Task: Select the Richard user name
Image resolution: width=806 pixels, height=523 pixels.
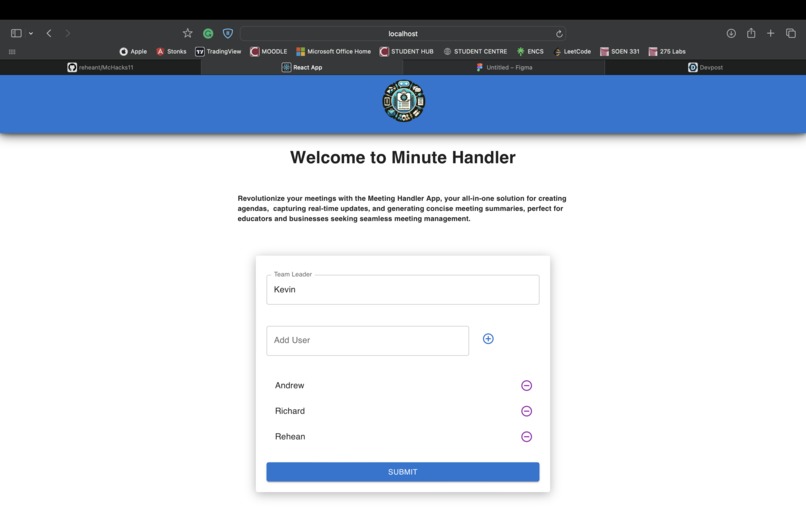Action: tap(290, 411)
